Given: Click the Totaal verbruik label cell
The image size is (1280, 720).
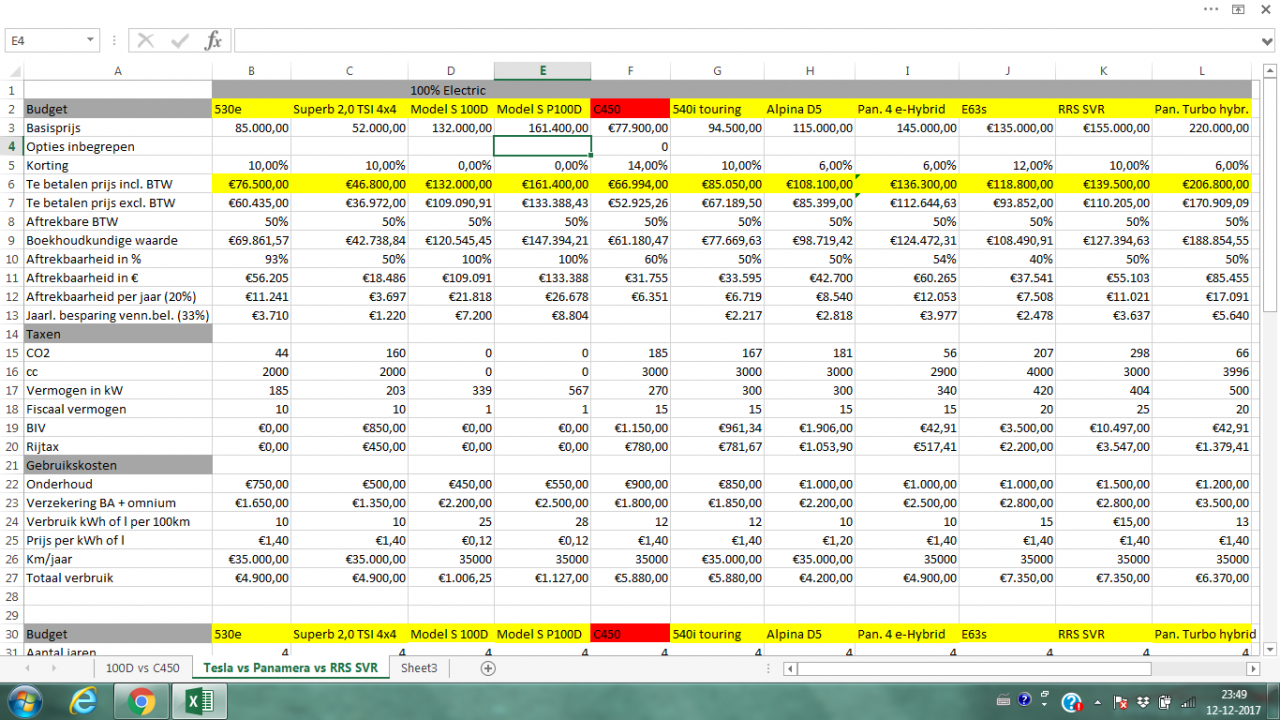Looking at the screenshot, I should [118, 578].
